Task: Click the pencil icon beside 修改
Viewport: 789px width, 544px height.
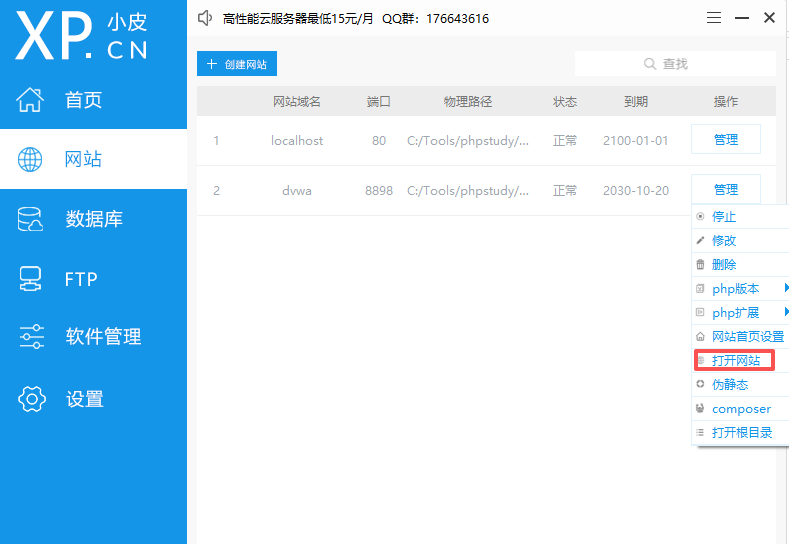Action: [x=700, y=241]
